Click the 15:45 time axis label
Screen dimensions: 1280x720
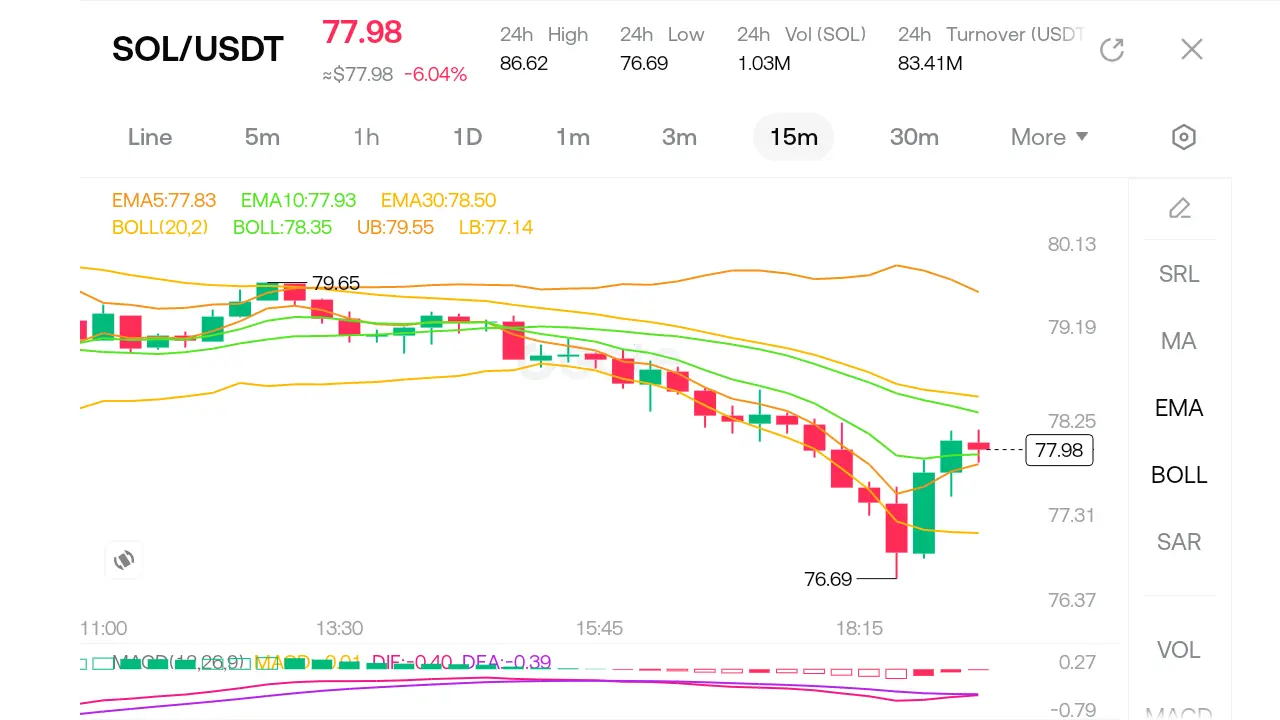pos(599,628)
